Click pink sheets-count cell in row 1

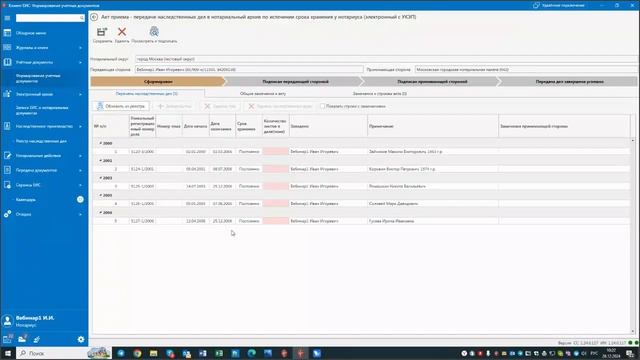click(276, 151)
